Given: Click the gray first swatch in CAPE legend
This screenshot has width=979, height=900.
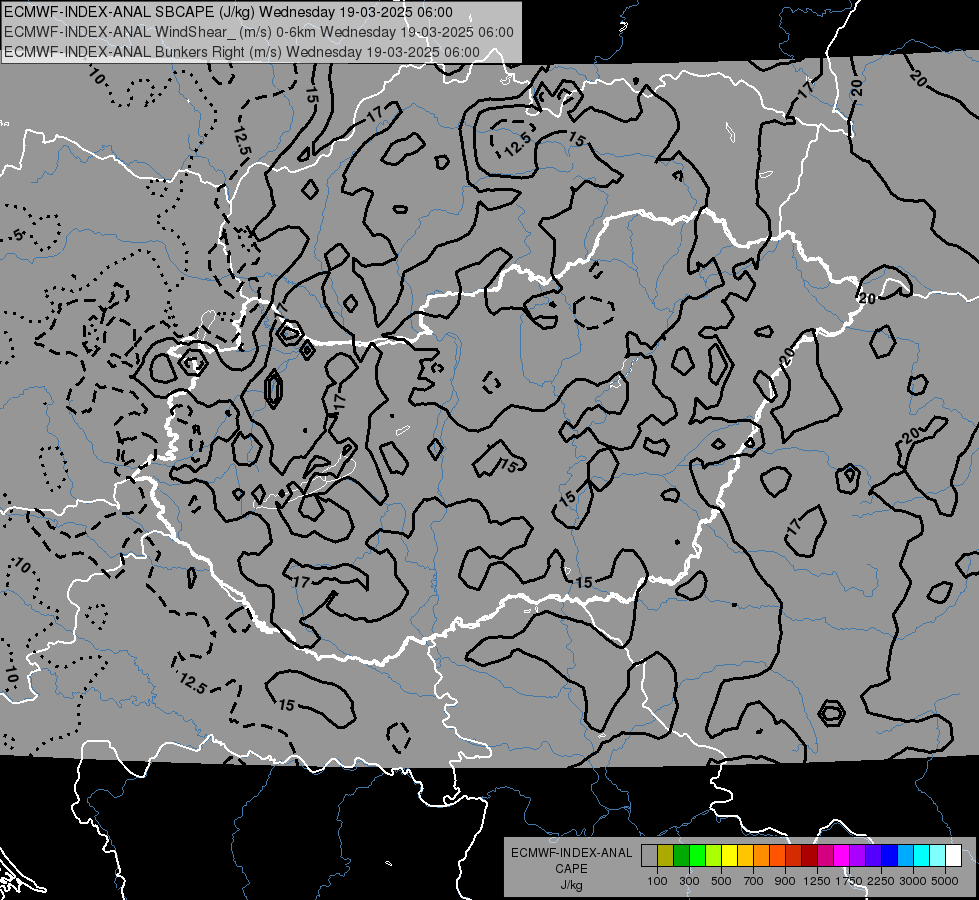Looking at the screenshot, I should [649, 856].
